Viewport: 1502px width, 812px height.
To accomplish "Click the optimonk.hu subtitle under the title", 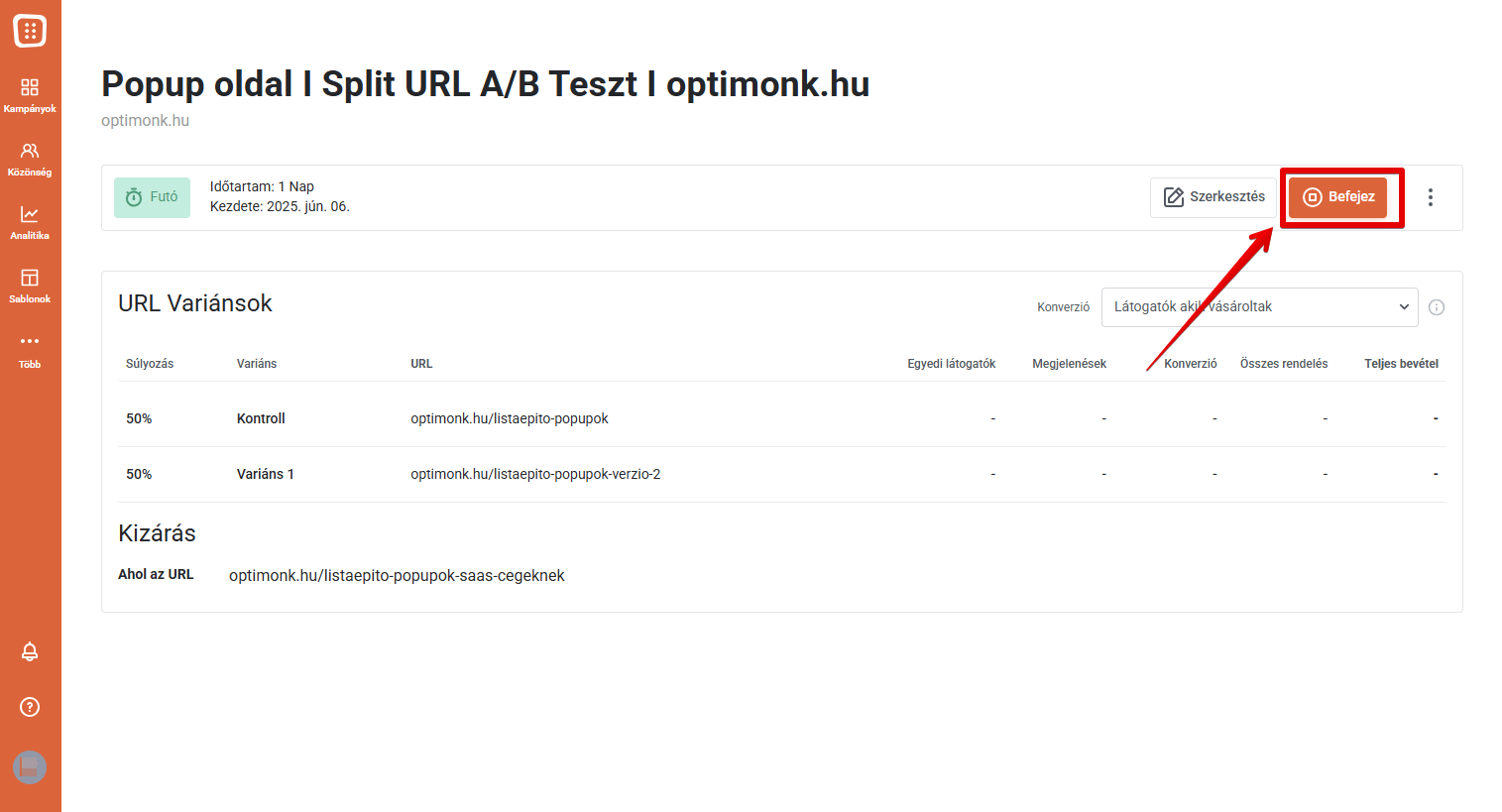I will click(145, 120).
